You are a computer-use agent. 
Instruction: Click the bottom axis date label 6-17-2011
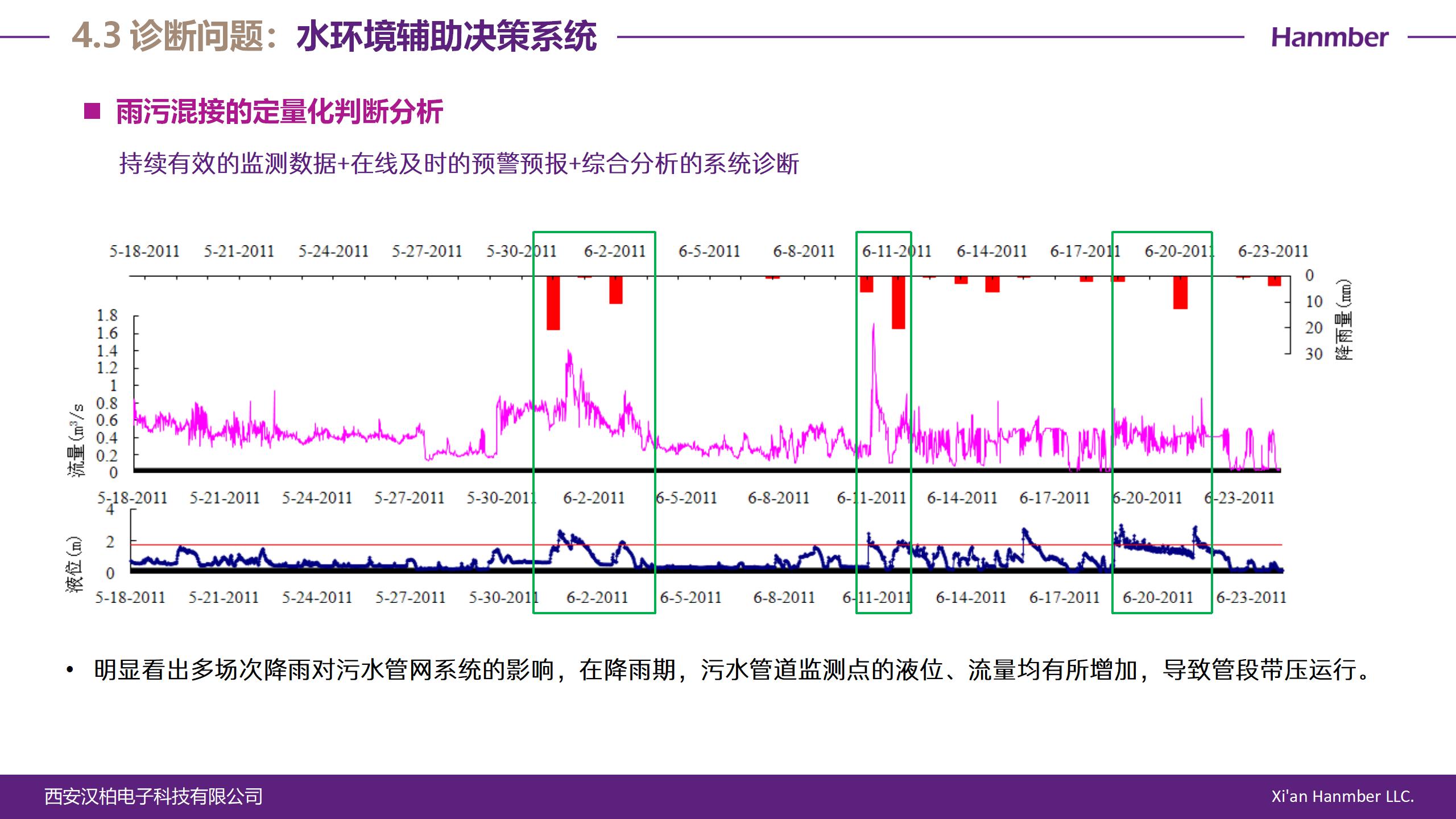tap(1064, 598)
